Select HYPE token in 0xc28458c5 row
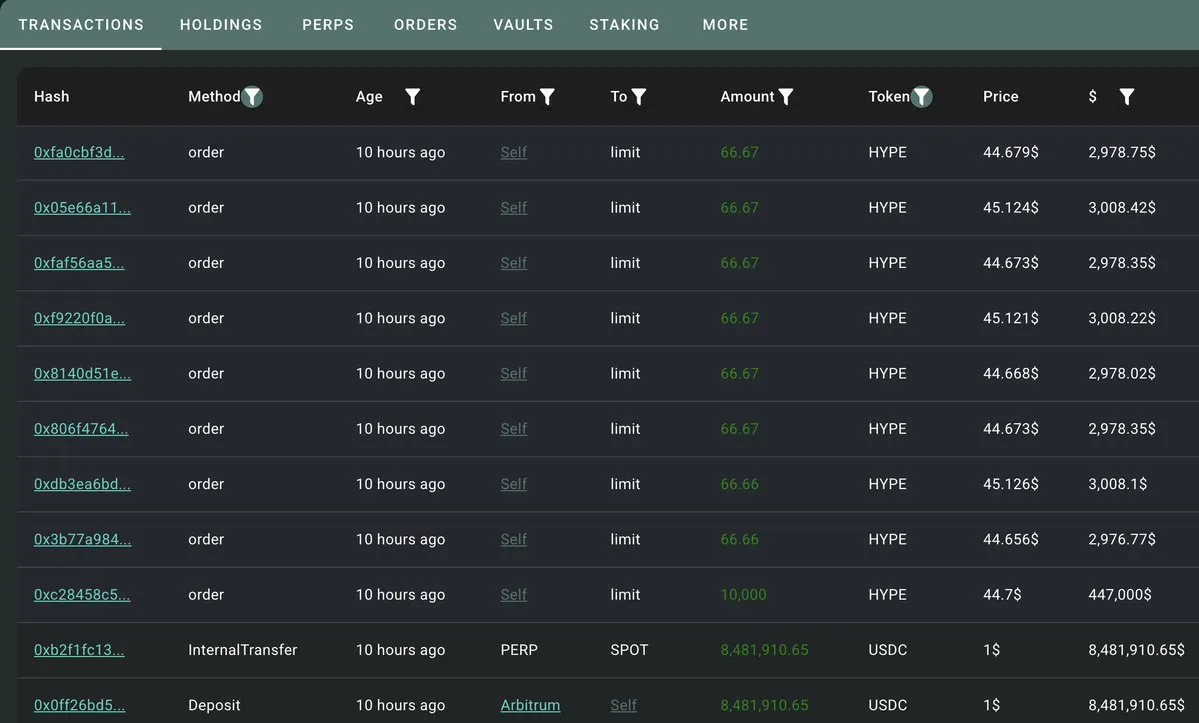Viewport: 1199px width, 723px height. click(887, 595)
